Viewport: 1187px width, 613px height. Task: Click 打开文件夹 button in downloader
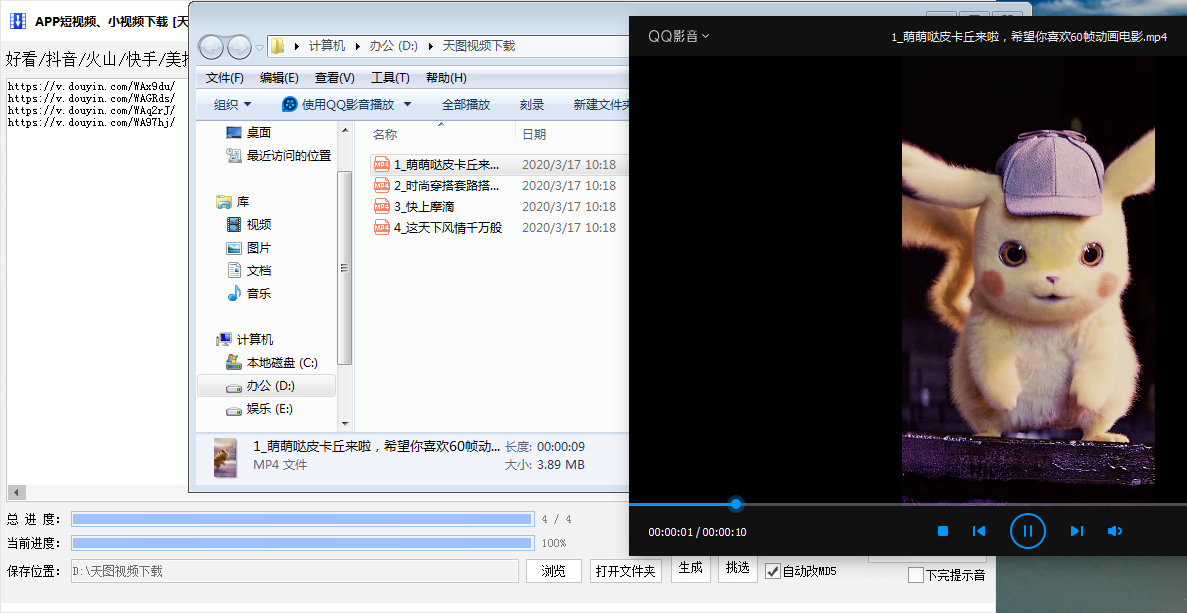[625, 571]
